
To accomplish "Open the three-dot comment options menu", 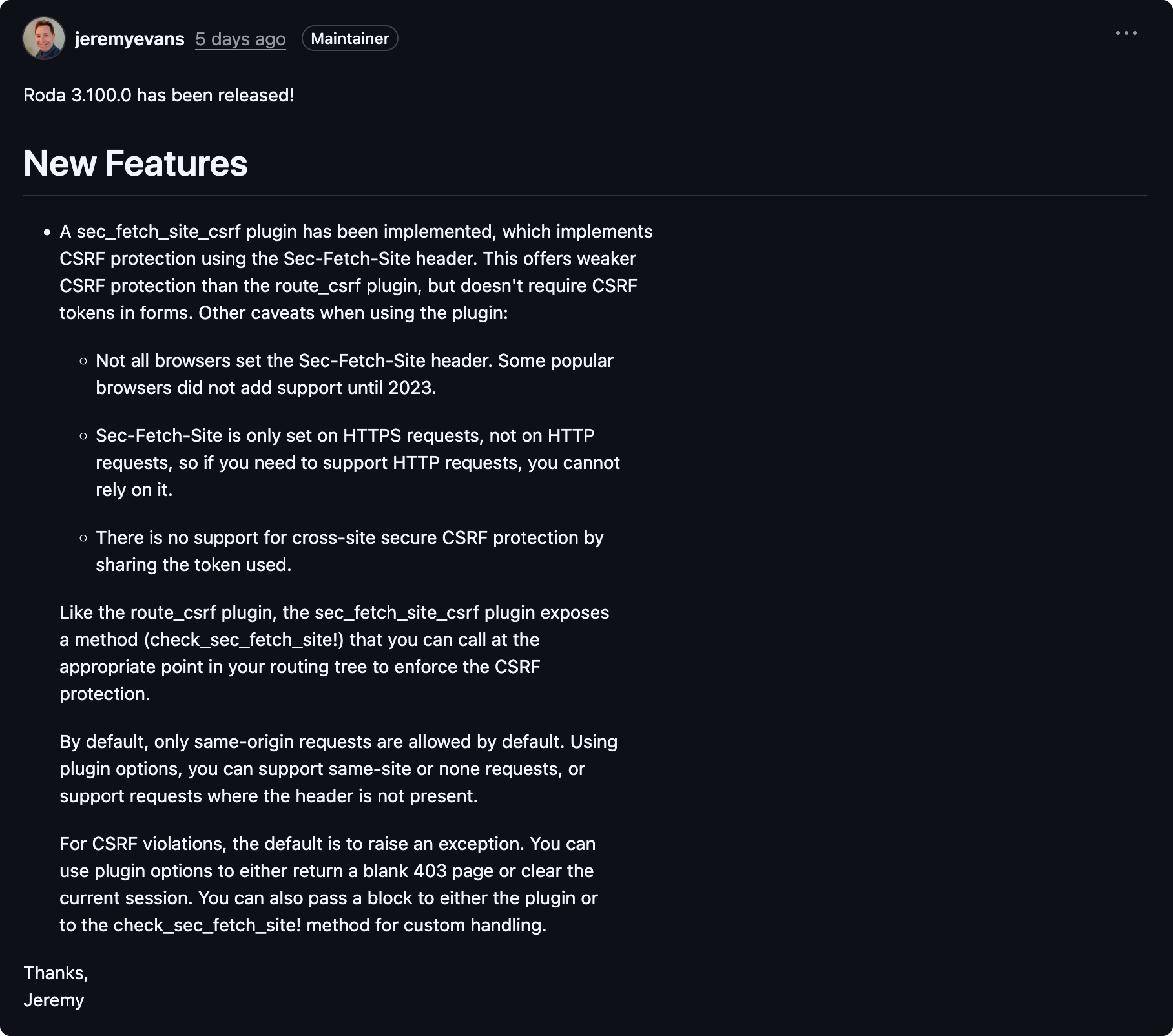I will tap(1126, 33).
